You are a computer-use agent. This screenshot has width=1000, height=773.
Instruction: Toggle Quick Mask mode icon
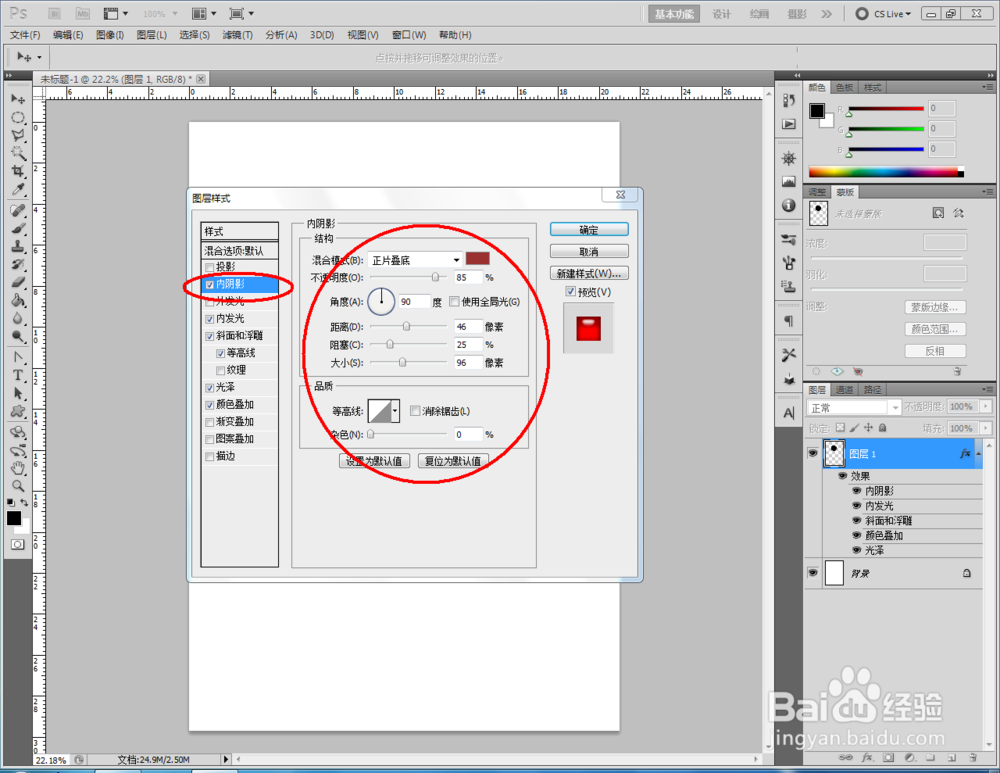coord(18,544)
